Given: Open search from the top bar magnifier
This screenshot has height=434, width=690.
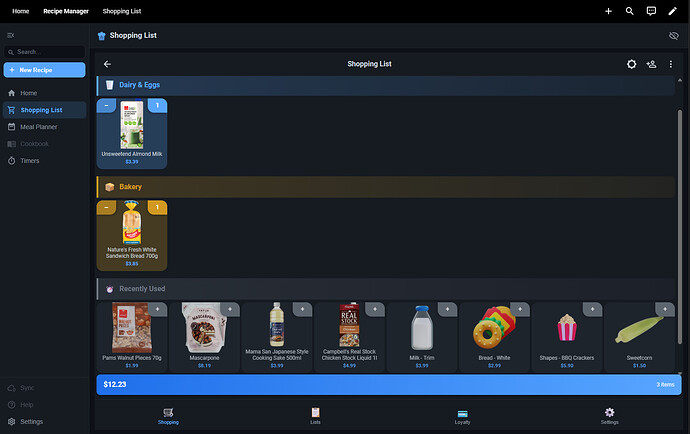Looking at the screenshot, I should (x=630, y=11).
